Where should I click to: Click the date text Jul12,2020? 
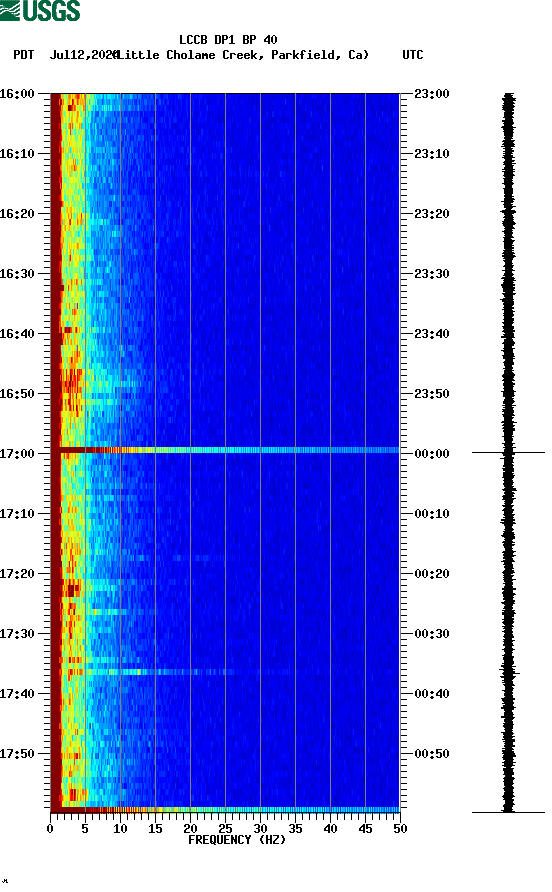pos(84,55)
